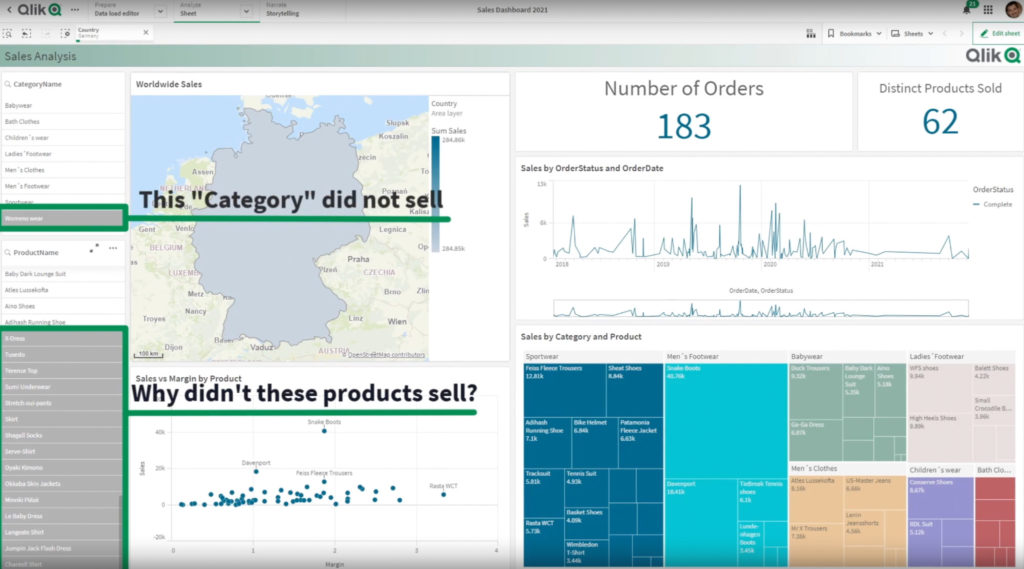Select Atles Lussekofta product

point(63,290)
